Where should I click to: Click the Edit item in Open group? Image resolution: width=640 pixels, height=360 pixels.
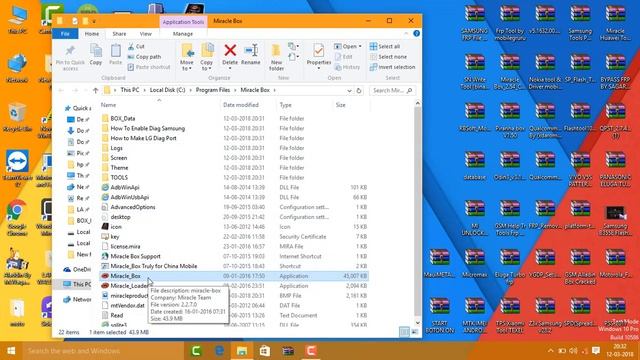(344, 57)
